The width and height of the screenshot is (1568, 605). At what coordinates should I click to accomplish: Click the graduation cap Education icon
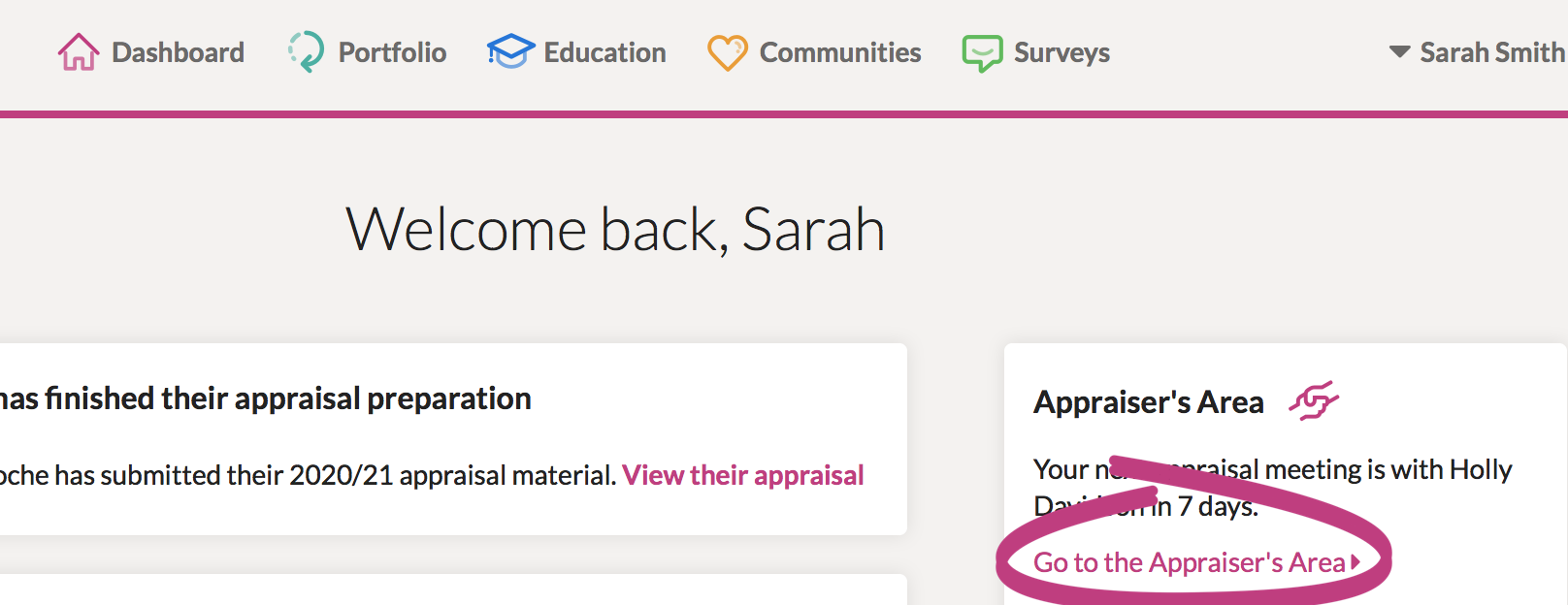pos(510,52)
